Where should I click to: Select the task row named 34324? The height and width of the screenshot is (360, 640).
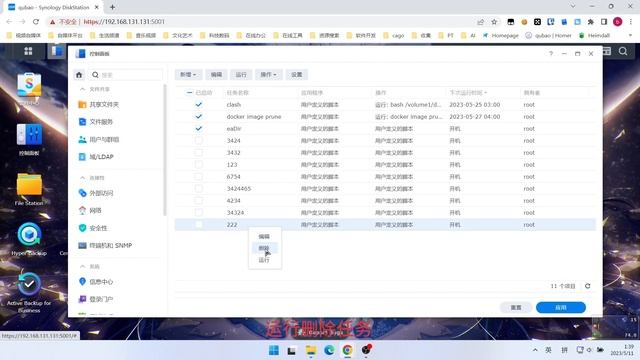[x=385, y=213]
